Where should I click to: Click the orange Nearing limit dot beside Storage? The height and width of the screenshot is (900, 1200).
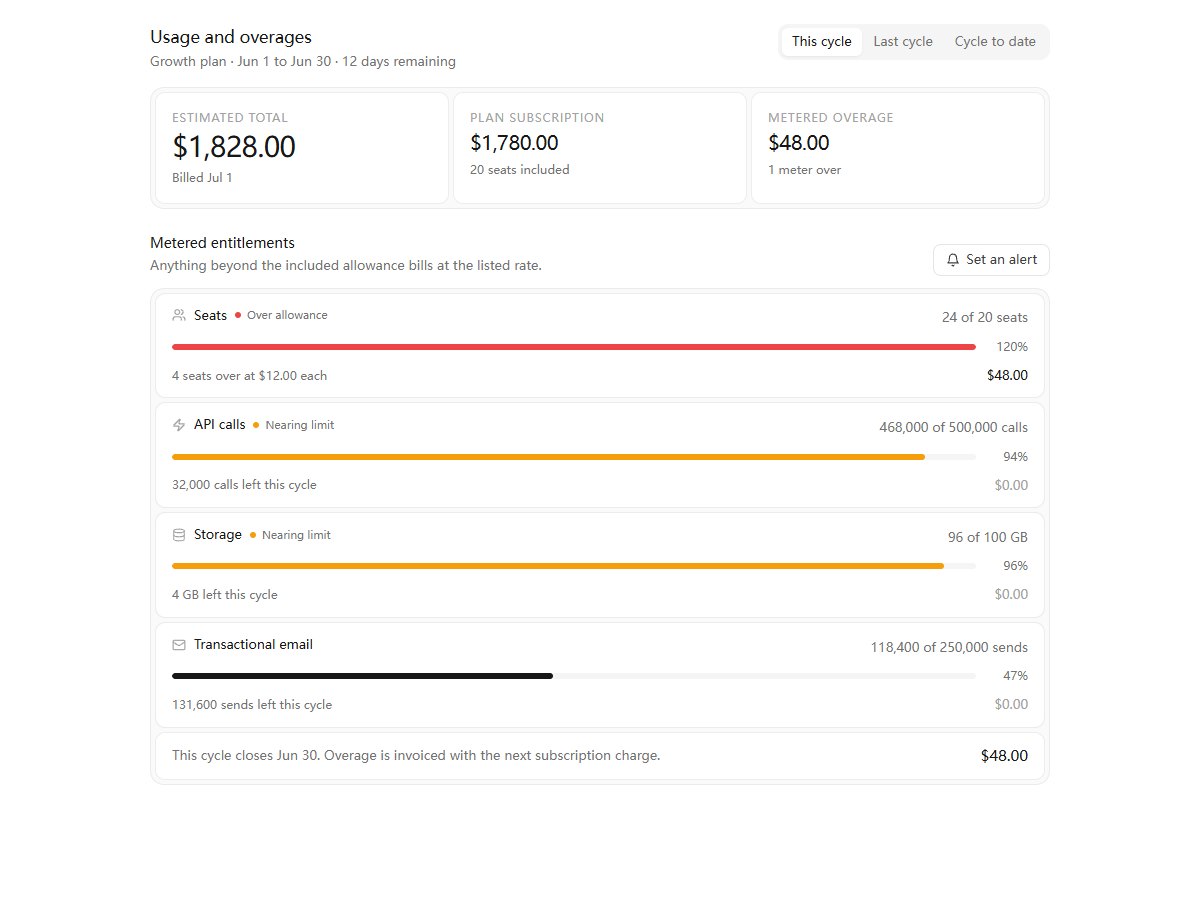click(x=253, y=535)
